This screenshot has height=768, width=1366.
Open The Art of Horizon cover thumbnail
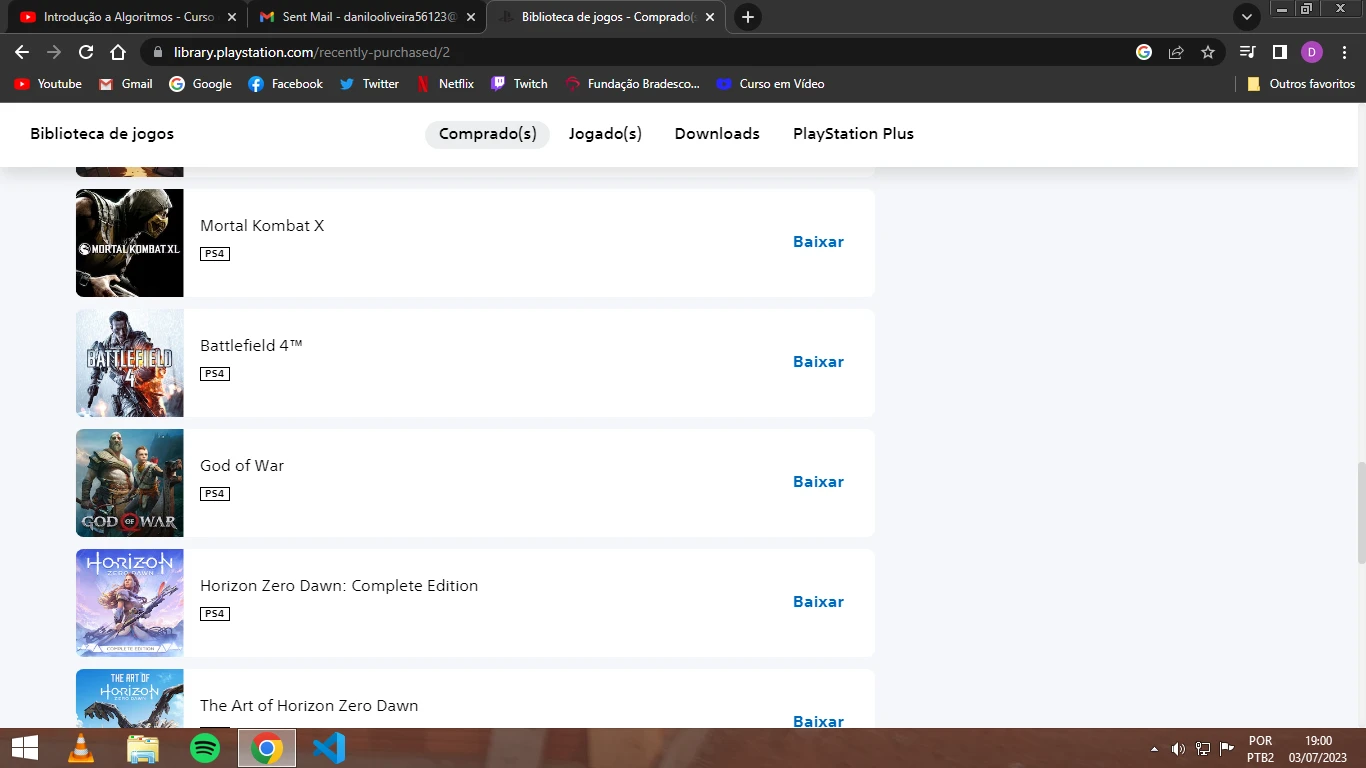pyautogui.click(x=130, y=699)
